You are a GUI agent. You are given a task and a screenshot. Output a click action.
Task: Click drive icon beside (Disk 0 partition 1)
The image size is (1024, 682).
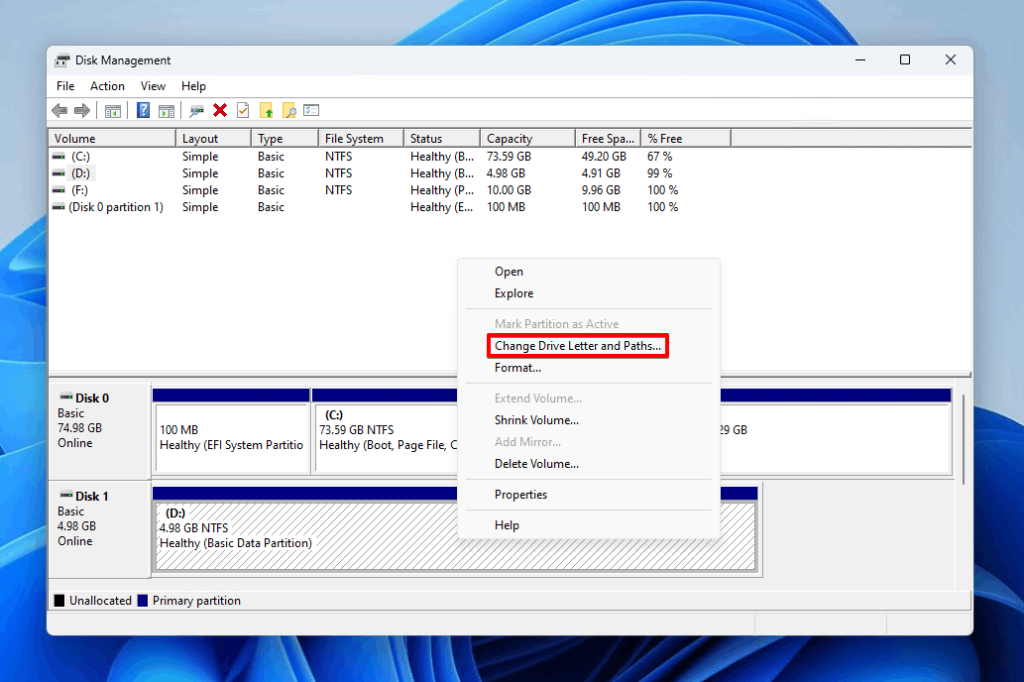pos(59,207)
